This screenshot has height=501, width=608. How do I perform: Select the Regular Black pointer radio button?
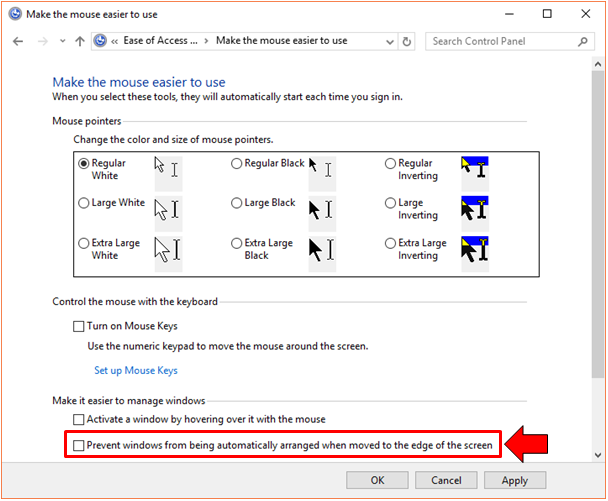(x=237, y=164)
